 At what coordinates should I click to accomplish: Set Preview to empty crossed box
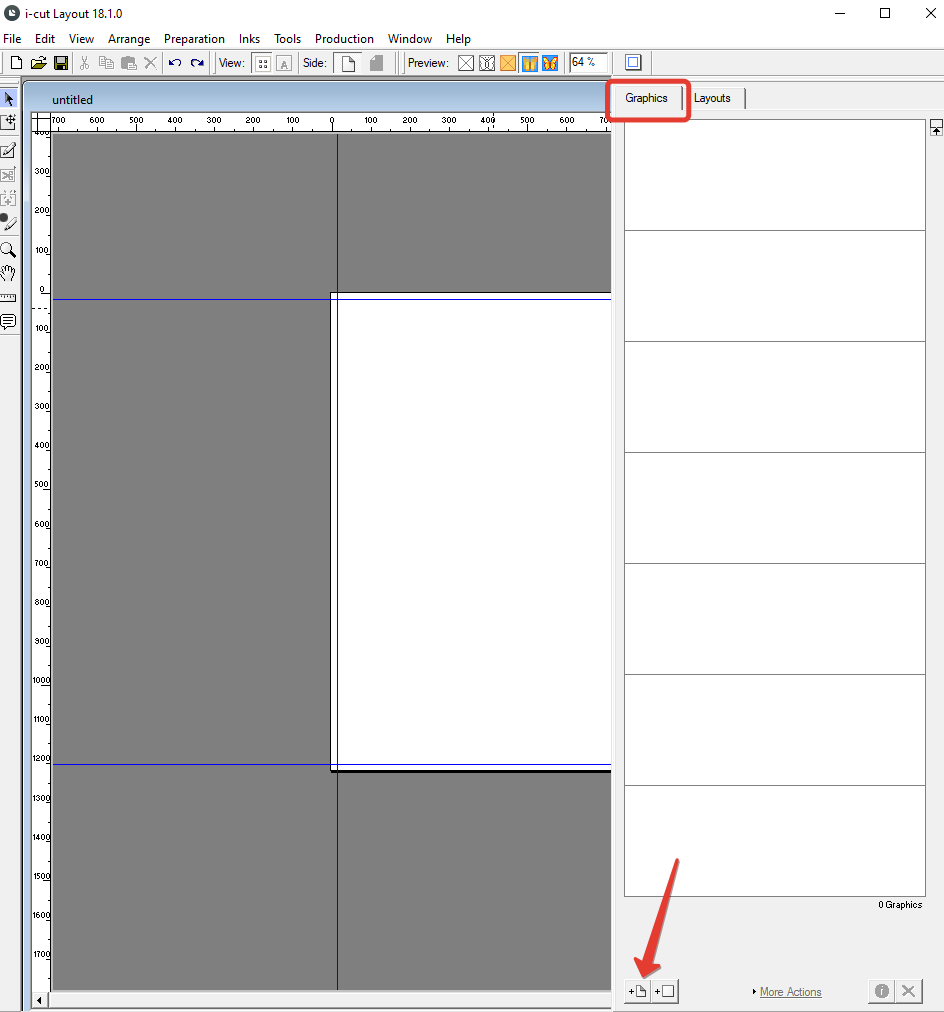click(x=466, y=63)
